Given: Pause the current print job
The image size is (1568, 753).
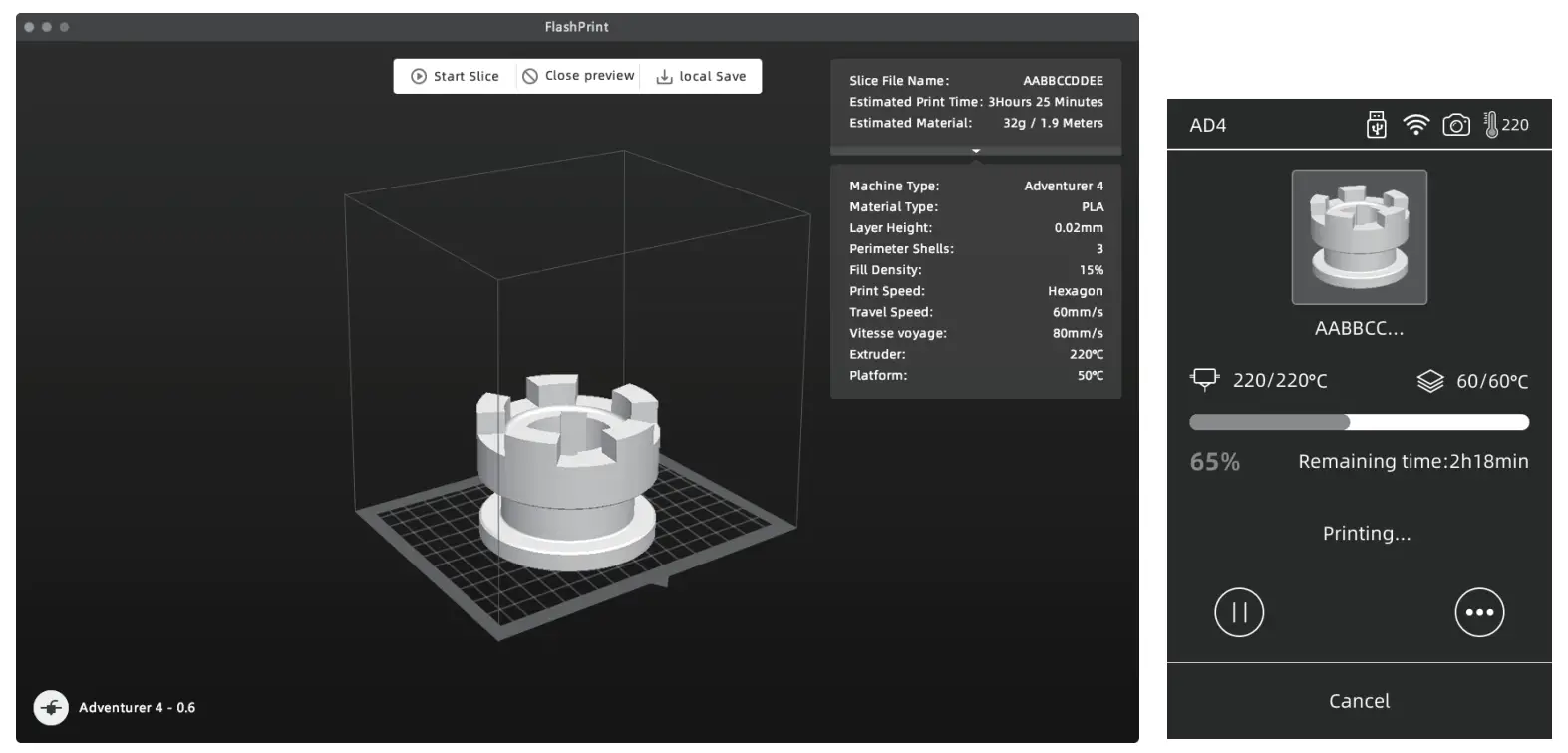Looking at the screenshot, I should pos(1239,612).
